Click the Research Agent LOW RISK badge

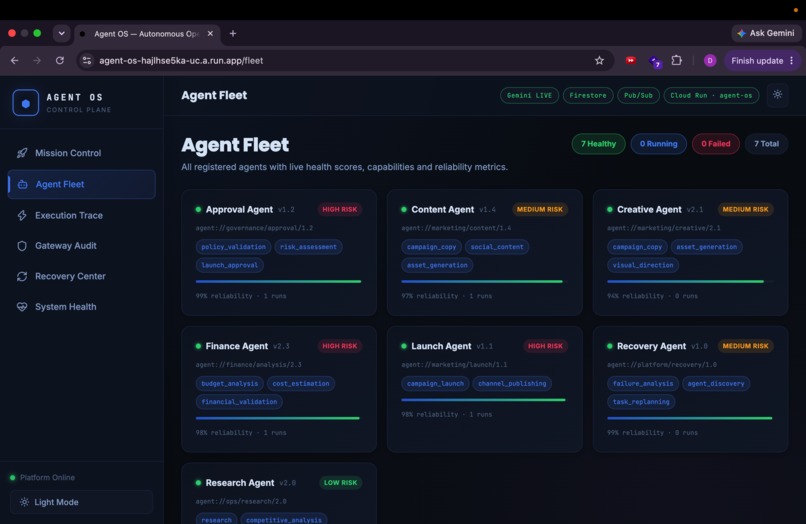click(340, 483)
